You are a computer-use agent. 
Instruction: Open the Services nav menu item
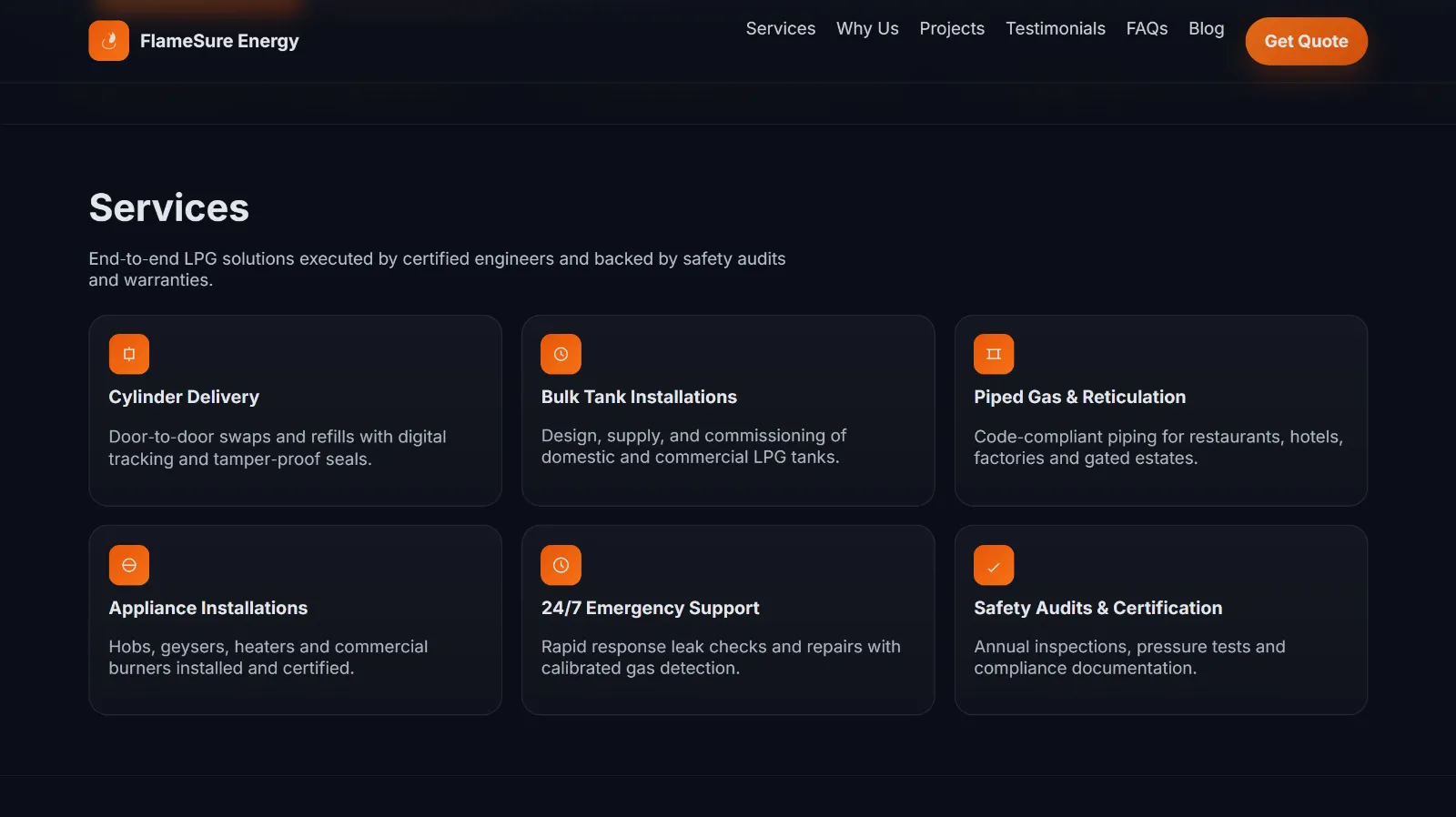click(x=780, y=29)
